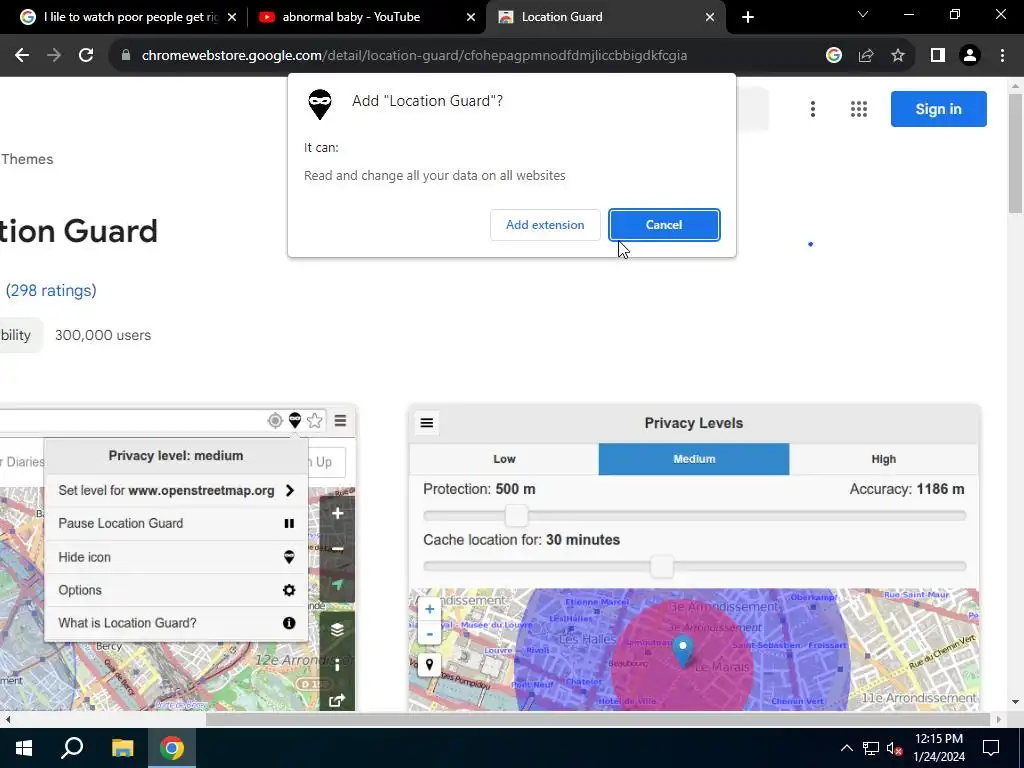Open Windows taskbar search
This screenshot has width=1024, height=768.
click(x=72, y=748)
